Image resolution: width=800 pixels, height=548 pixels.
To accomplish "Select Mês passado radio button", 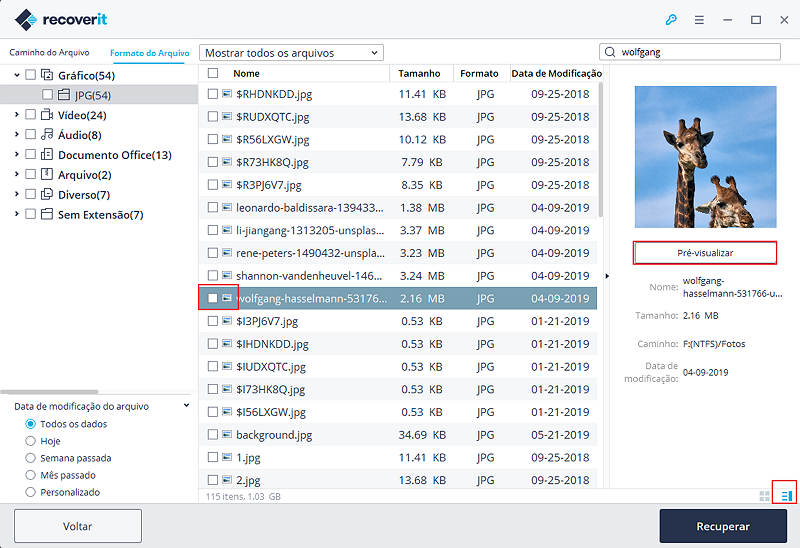I will 31,475.
